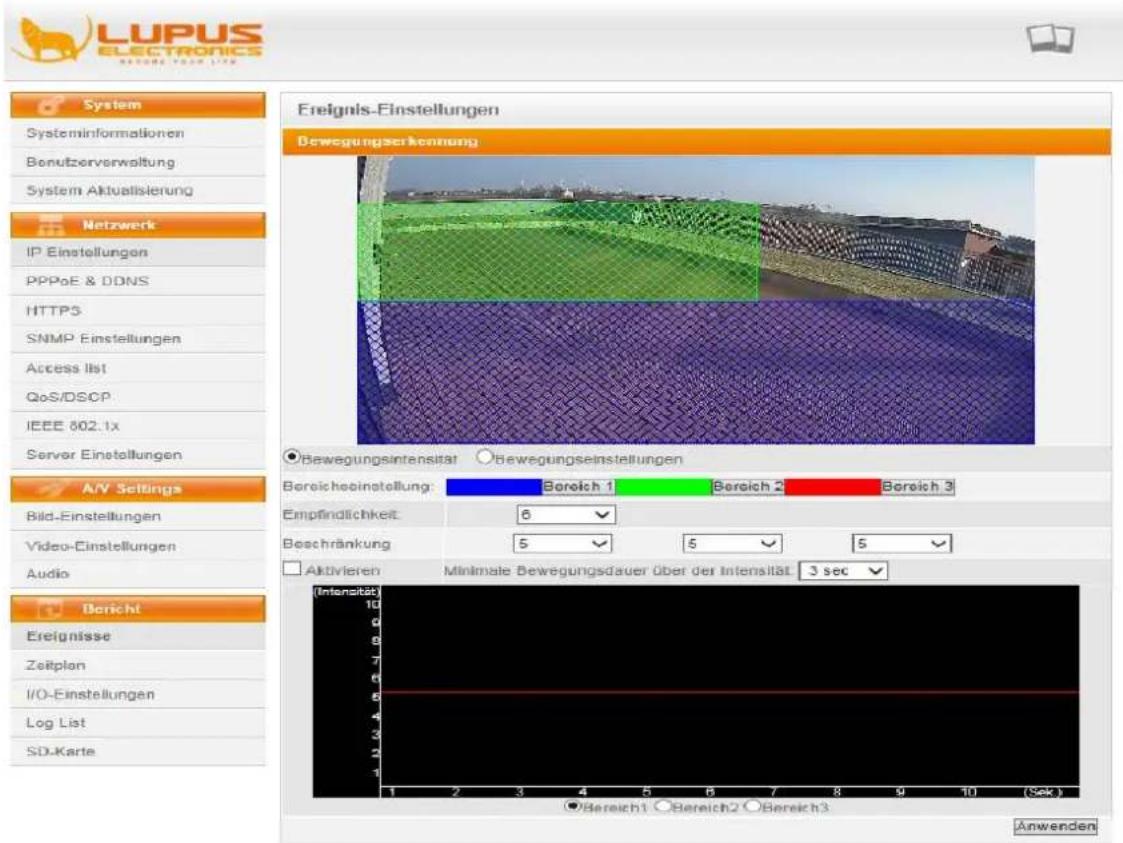The width and height of the screenshot is (1123, 843).
Task: Click the blue Bereich 1 color swatch
Action: [494, 486]
